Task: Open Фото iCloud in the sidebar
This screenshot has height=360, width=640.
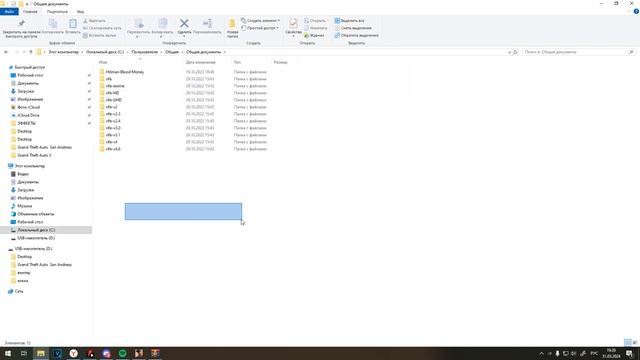Action: pyautogui.click(x=29, y=107)
